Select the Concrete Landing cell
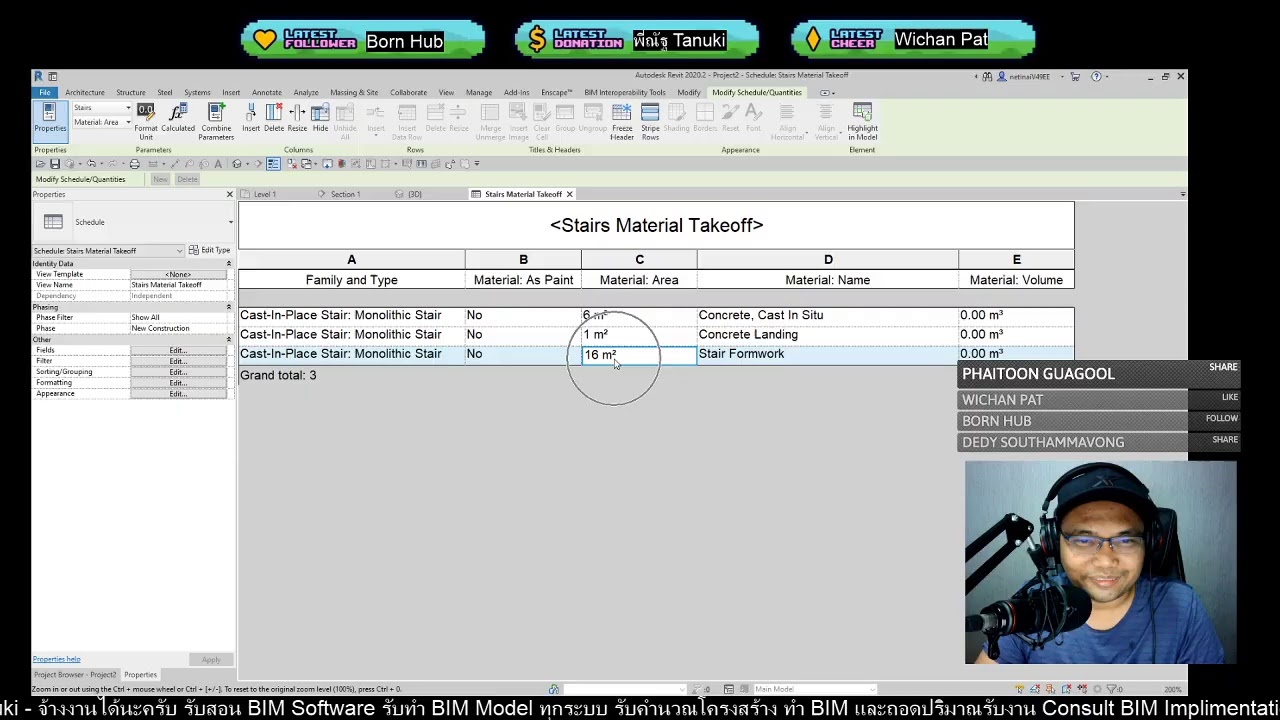 (827, 335)
